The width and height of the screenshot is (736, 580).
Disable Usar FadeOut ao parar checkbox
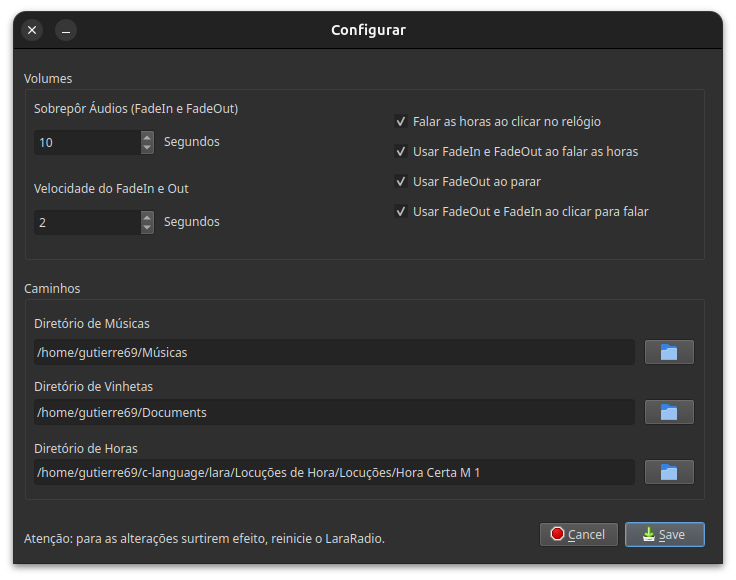click(401, 182)
